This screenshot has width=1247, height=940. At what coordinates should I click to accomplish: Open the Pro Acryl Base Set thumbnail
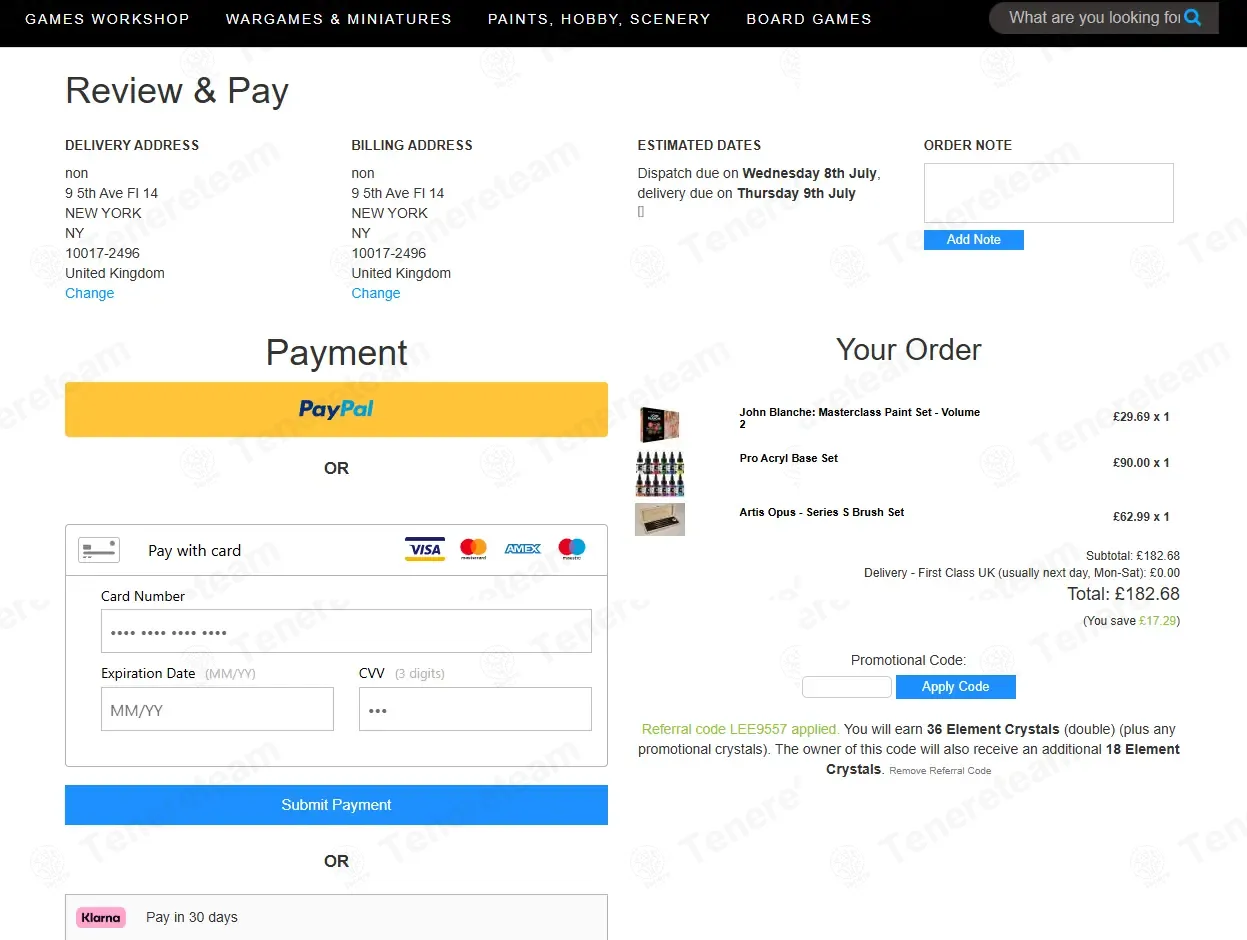660,473
